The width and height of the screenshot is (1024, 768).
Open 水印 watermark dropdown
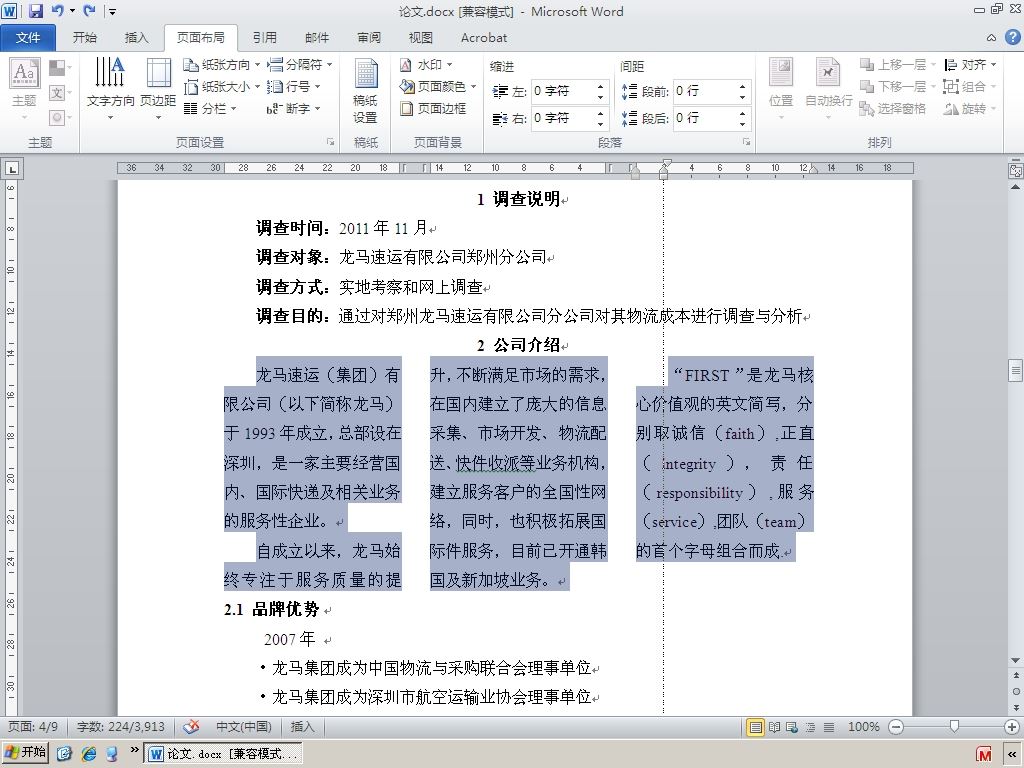pyautogui.click(x=427, y=65)
